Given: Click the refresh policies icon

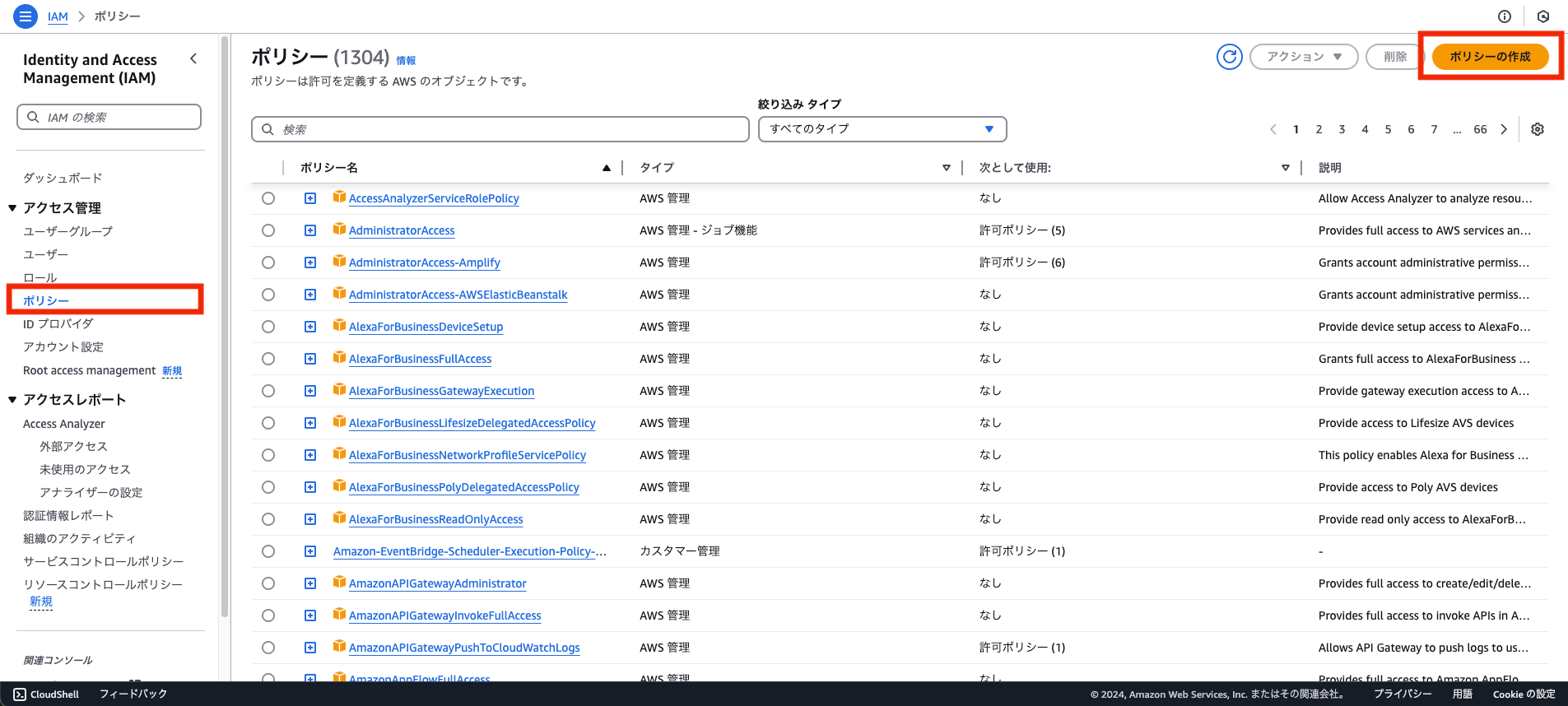Looking at the screenshot, I should coord(1229,57).
